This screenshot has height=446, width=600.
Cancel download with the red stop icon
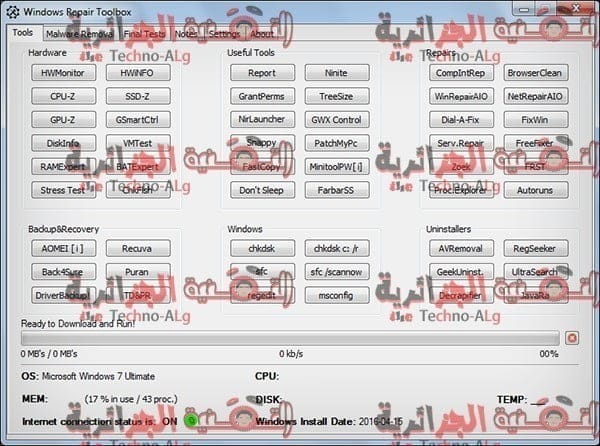click(x=572, y=338)
